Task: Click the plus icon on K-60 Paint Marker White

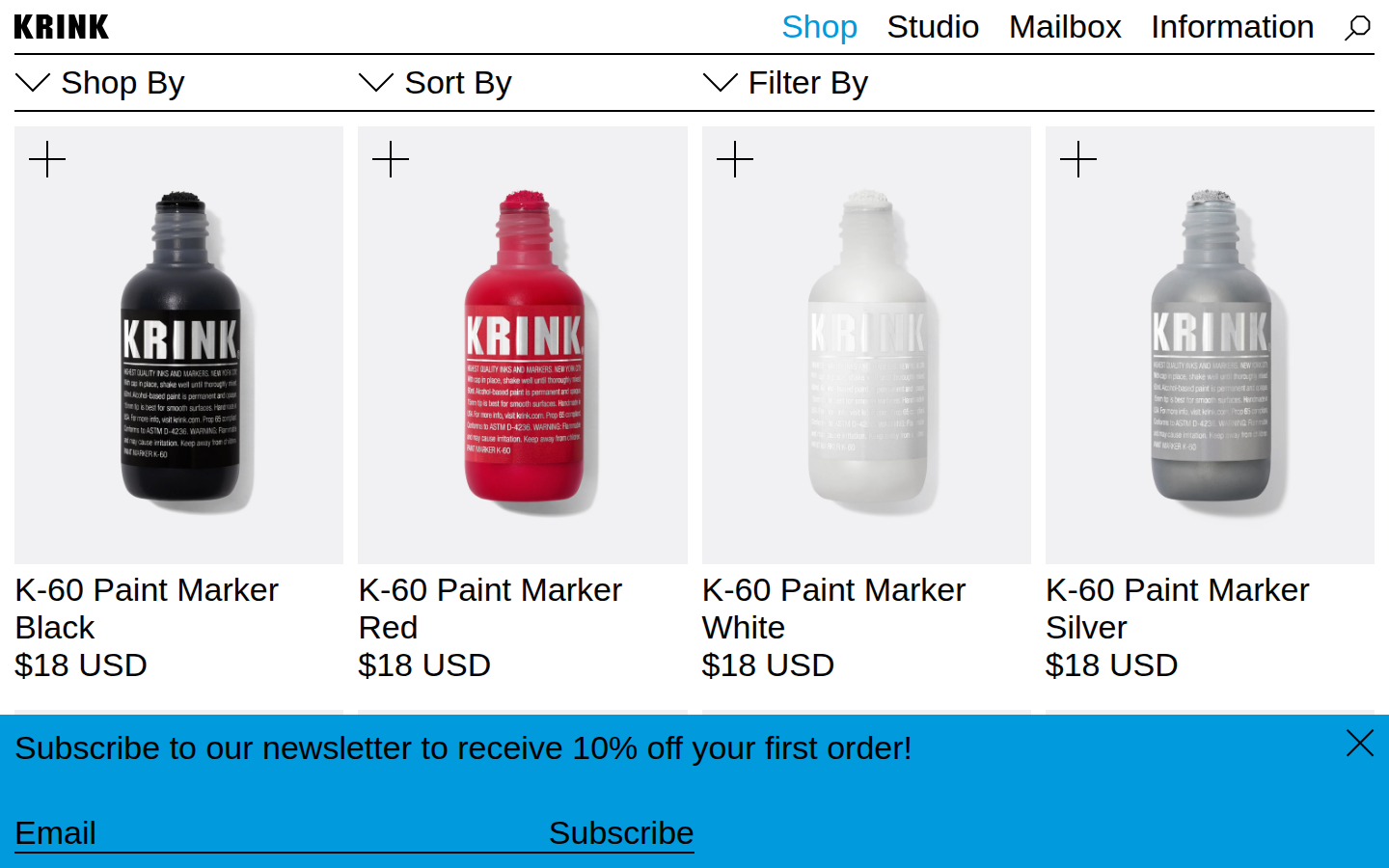Action: point(734,158)
